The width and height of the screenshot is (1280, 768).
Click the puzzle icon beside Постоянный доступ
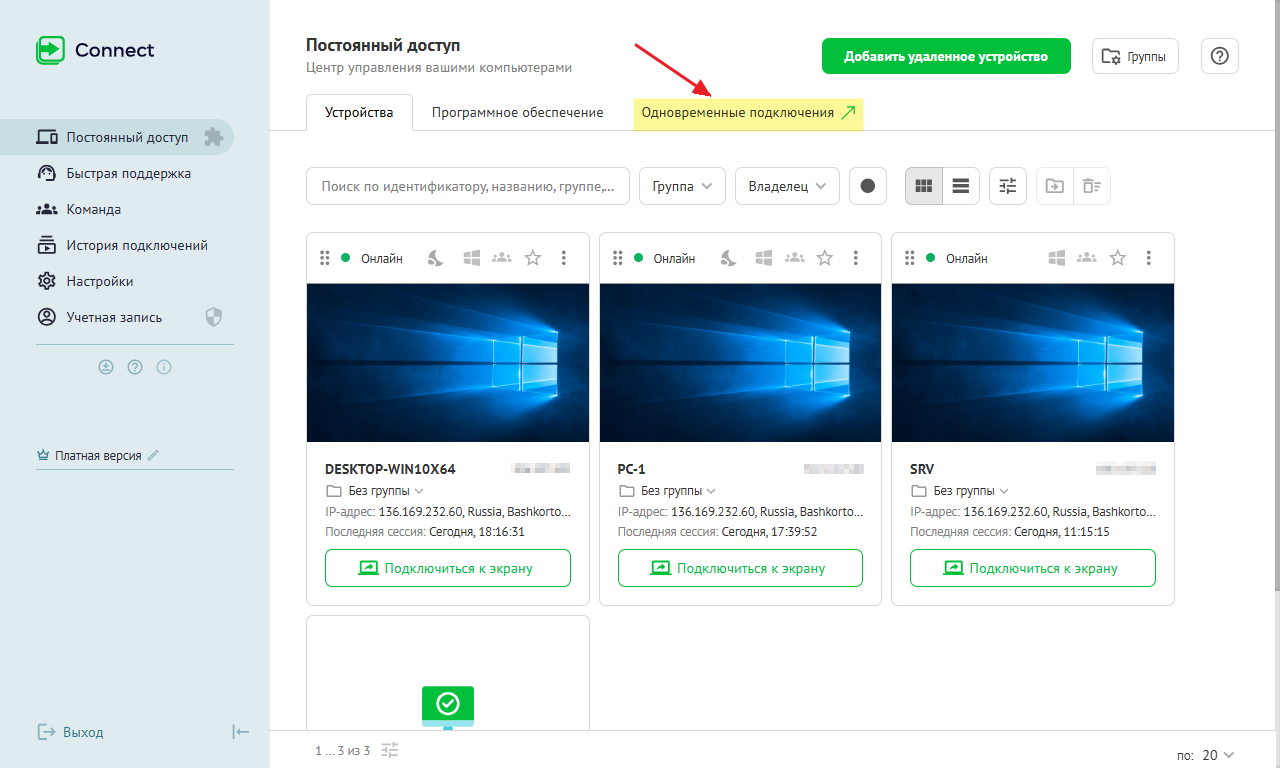[212, 137]
